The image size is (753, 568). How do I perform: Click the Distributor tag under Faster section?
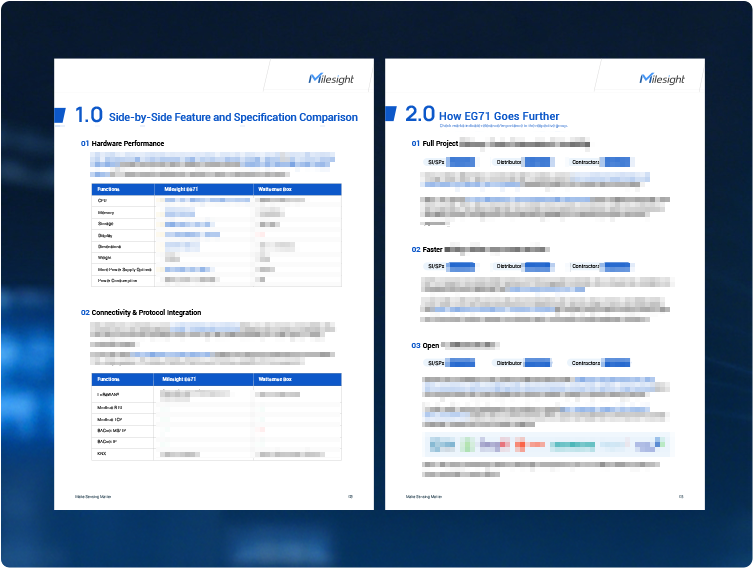click(x=523, y=266)
